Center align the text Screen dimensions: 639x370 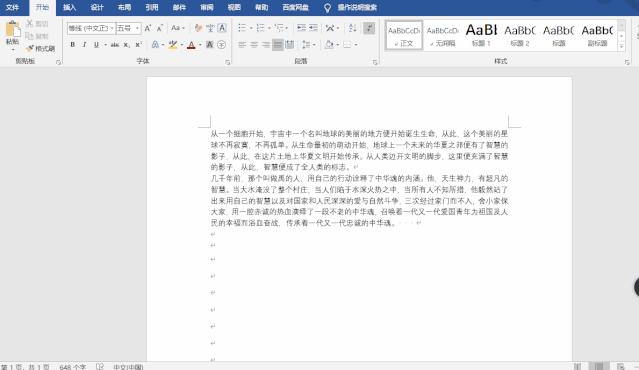pos(254,44)
